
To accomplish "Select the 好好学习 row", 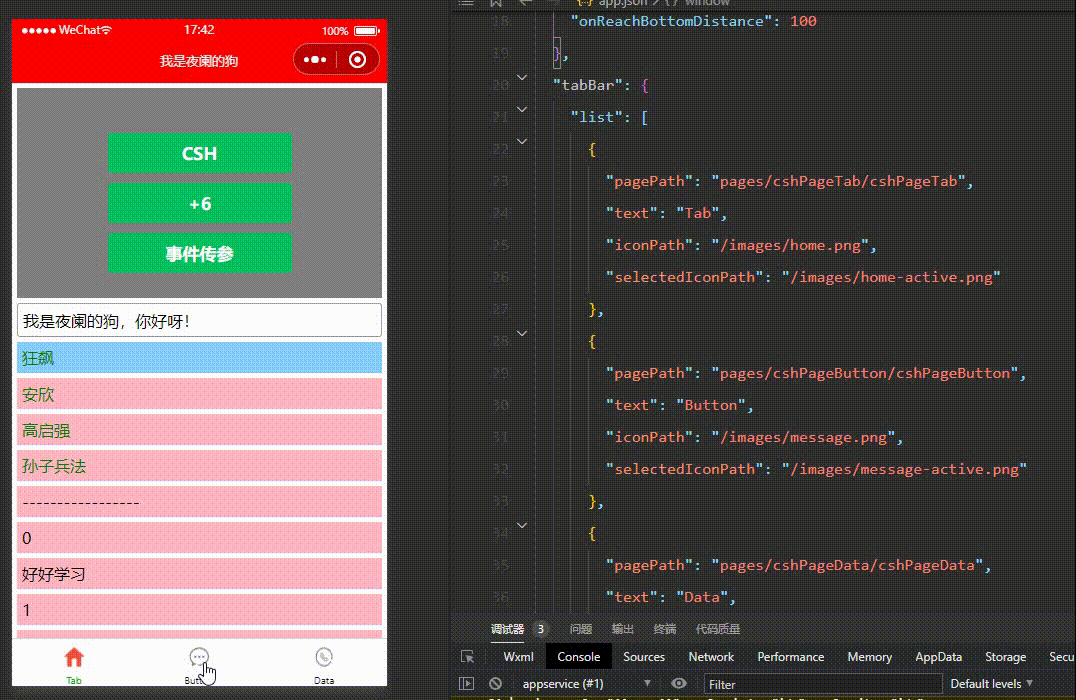I will coord(199,574).
